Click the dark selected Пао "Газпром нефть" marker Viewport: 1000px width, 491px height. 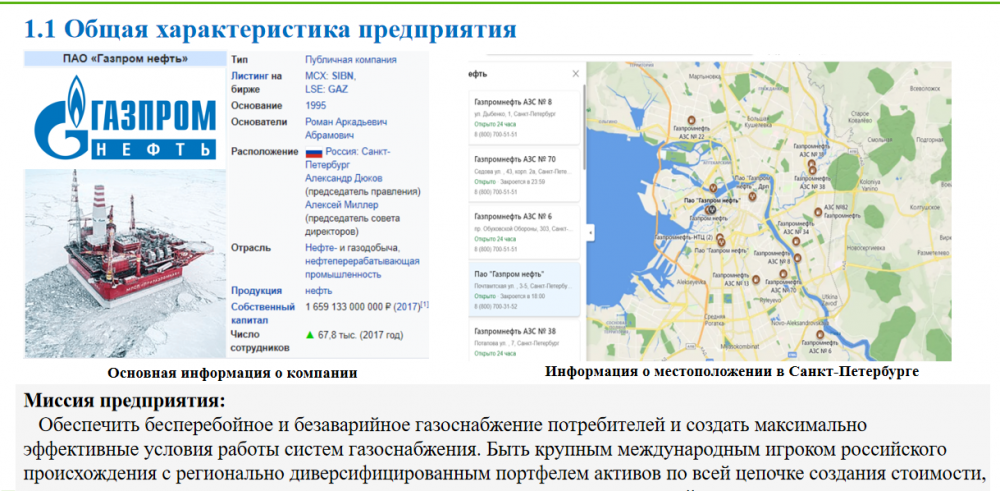(712, 209)
